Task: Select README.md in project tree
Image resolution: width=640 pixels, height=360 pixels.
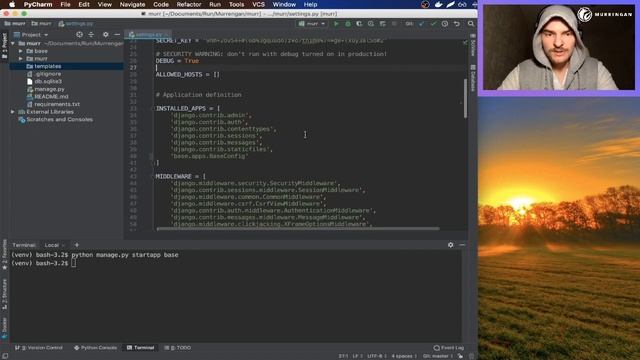Action: [x=51, y=97]
